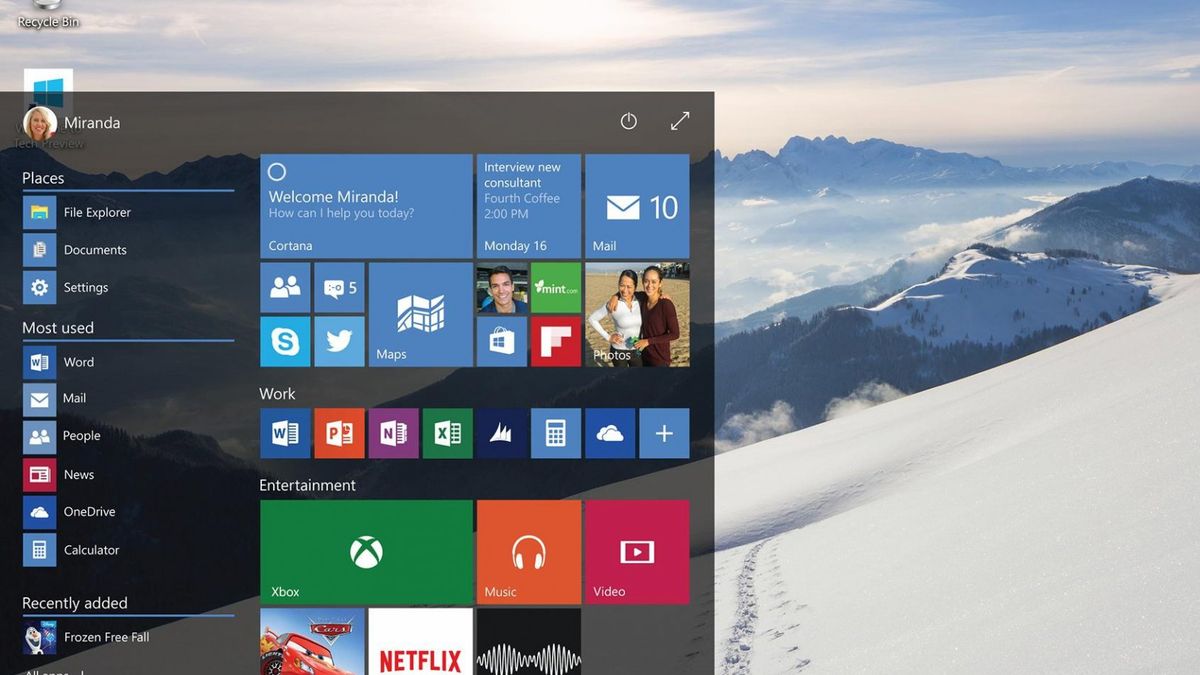Open Mail from Most used list
Screen dimensions: 1200x675
tap(128, 399)
